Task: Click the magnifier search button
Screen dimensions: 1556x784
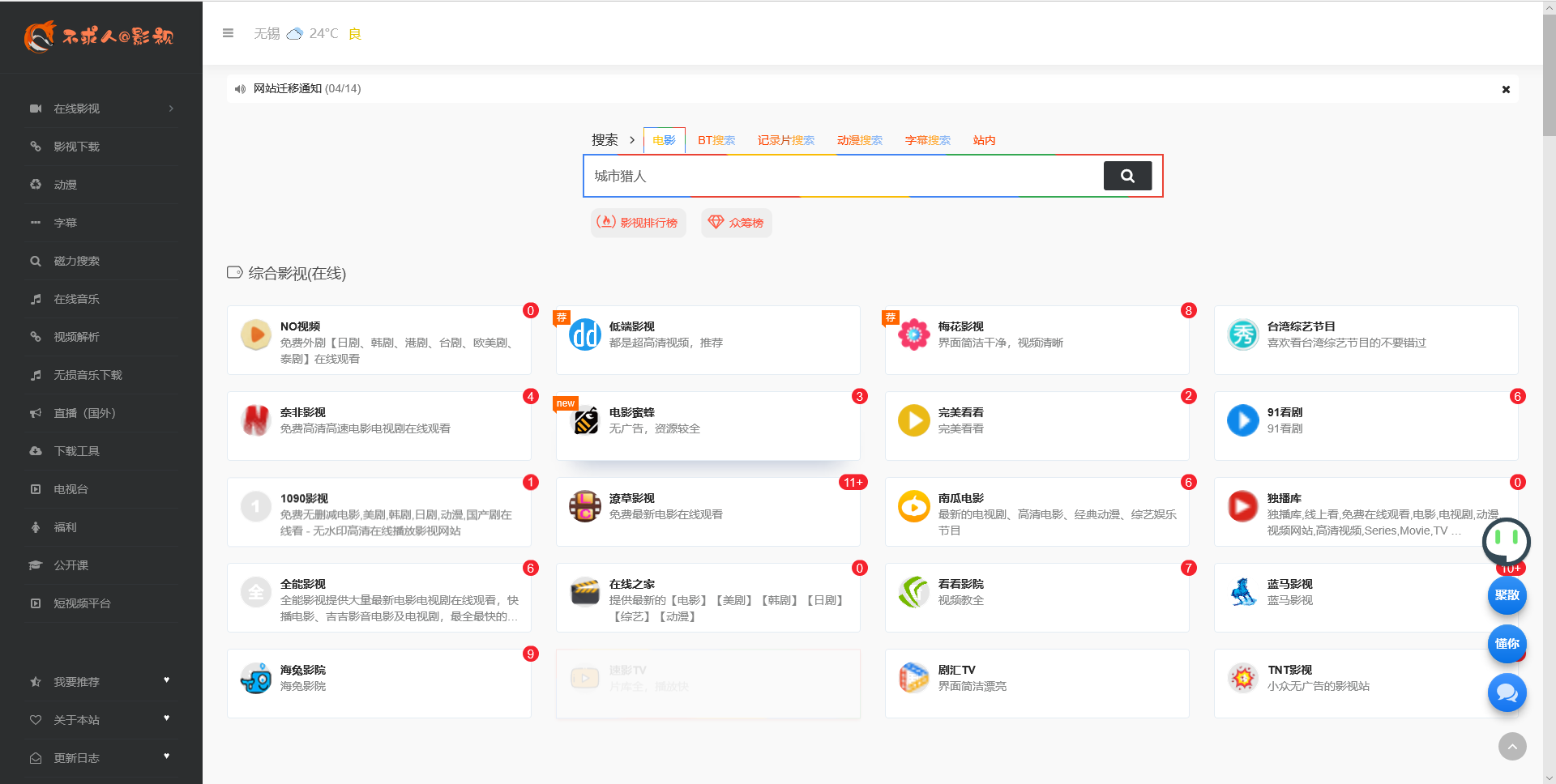Action: coord(1127,176)
